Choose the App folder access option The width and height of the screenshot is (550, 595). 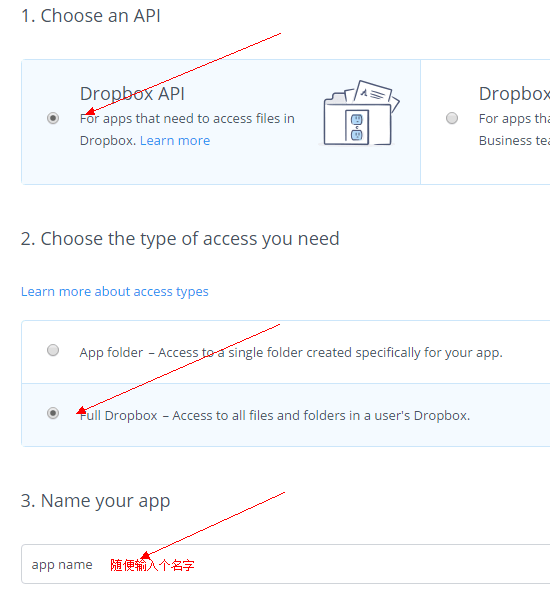click(53, 350)
